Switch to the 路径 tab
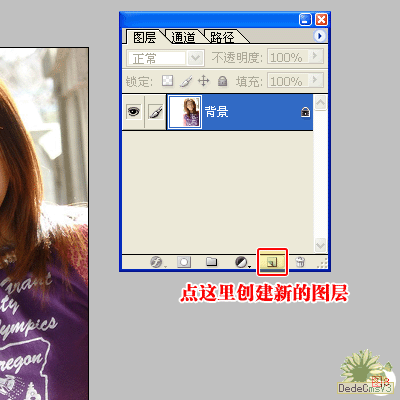This screenshot has height=400, width=400. click(x=222, y=37)
